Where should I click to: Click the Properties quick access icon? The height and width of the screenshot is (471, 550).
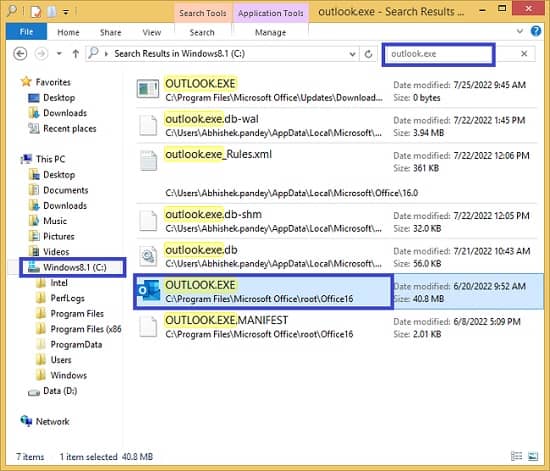coord(36,12)
